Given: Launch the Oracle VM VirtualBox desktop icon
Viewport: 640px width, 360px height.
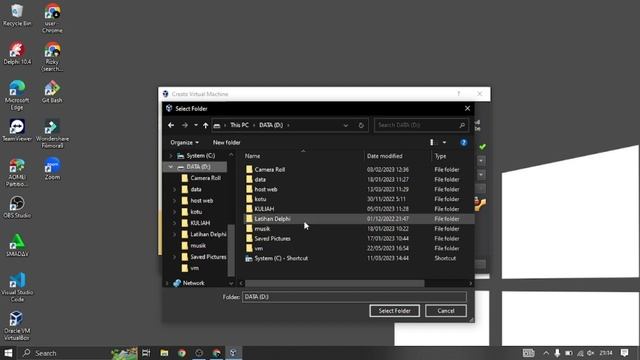Looking at the screenshot, I should pos(17,325).
